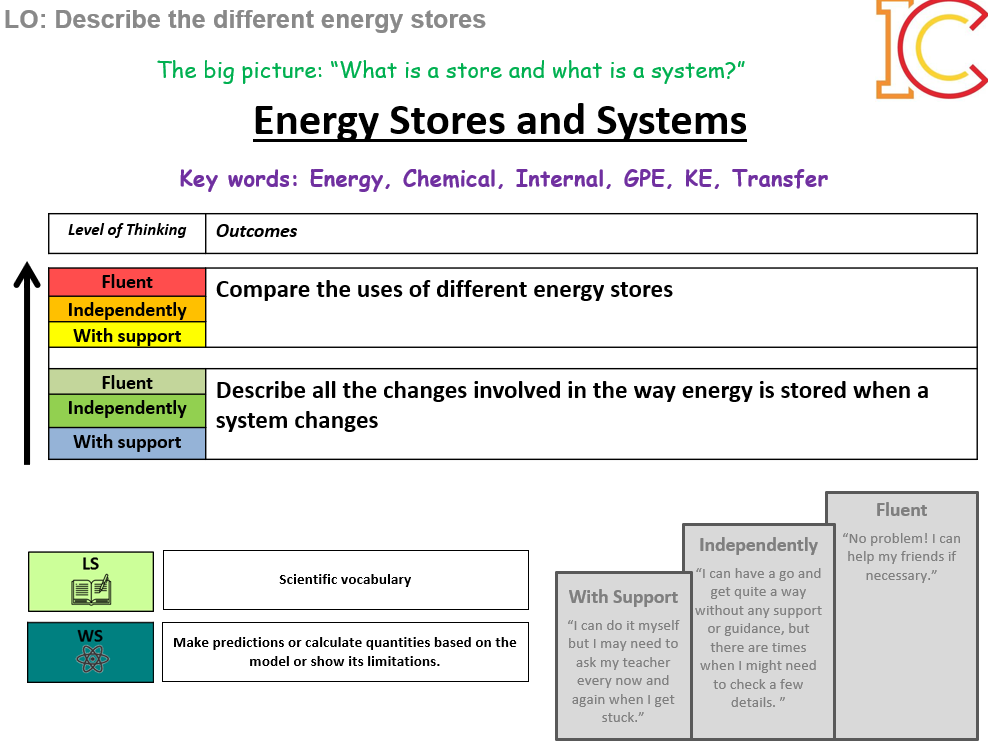Click the 'Energy Stores and Systems' title
The image size is (988, 741).
pos(500,120)
